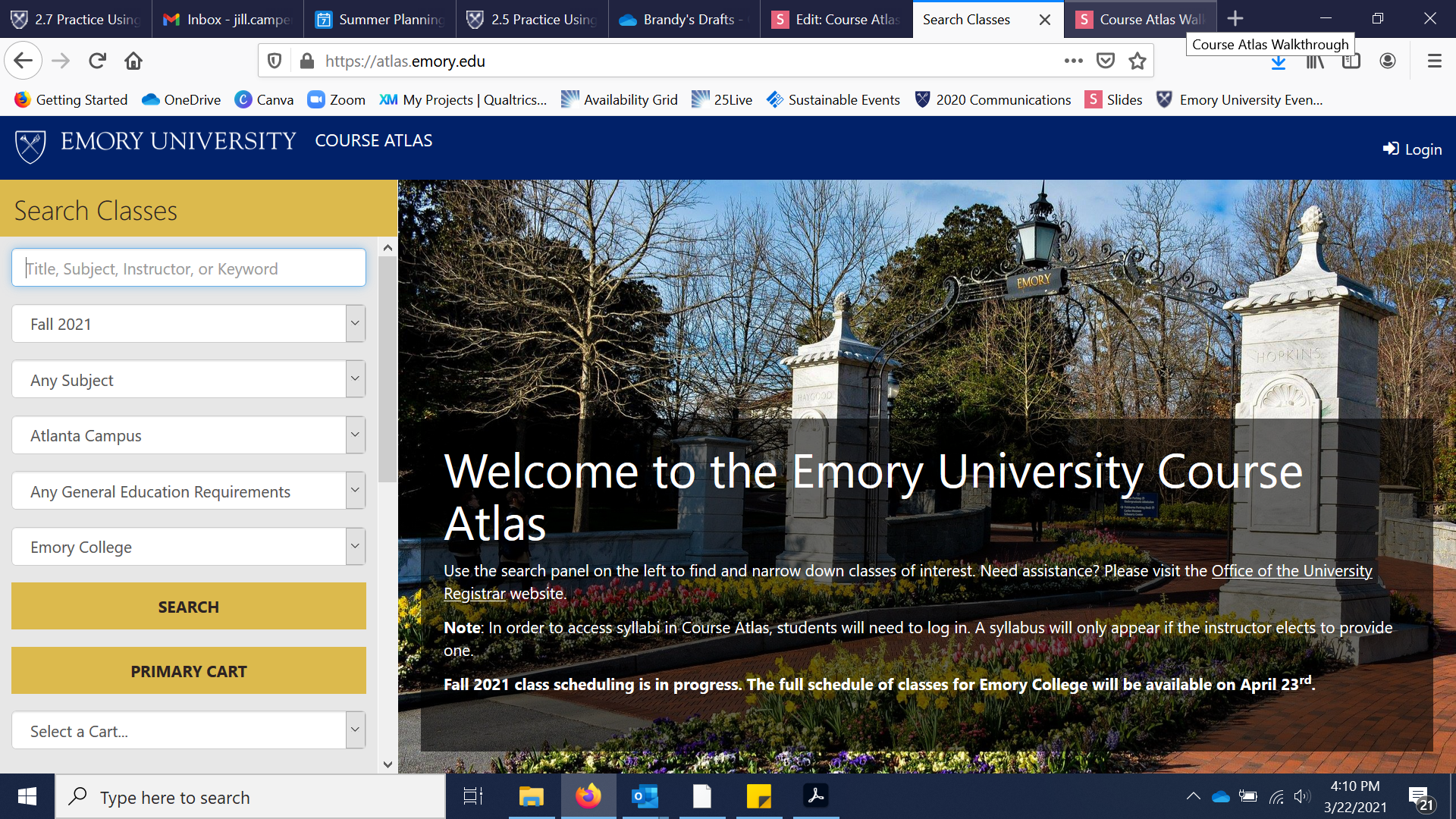The width and height of the screenshot is (1456, 819).
Task: Show hidden system tray icons
Action: pyautogui.click(x=1193, y=796)
